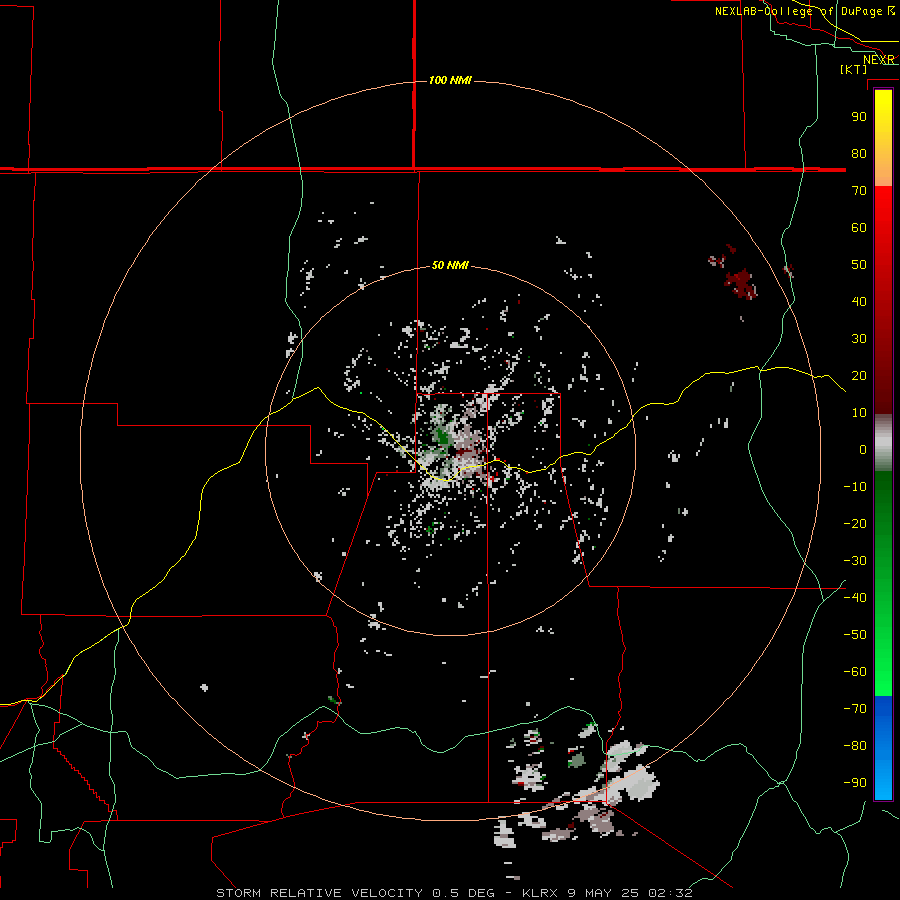Click the 70 value on the velocity scale

pyautogui.click(x=859, y=191)
